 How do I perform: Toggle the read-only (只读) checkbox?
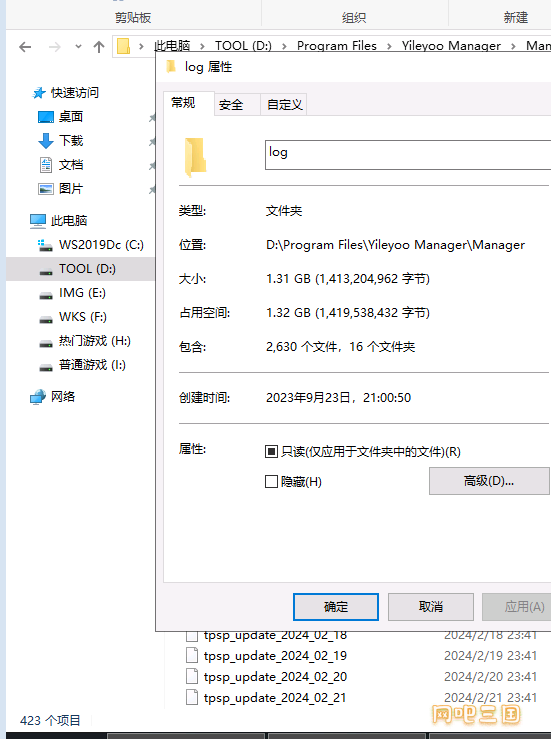[271, 452]
